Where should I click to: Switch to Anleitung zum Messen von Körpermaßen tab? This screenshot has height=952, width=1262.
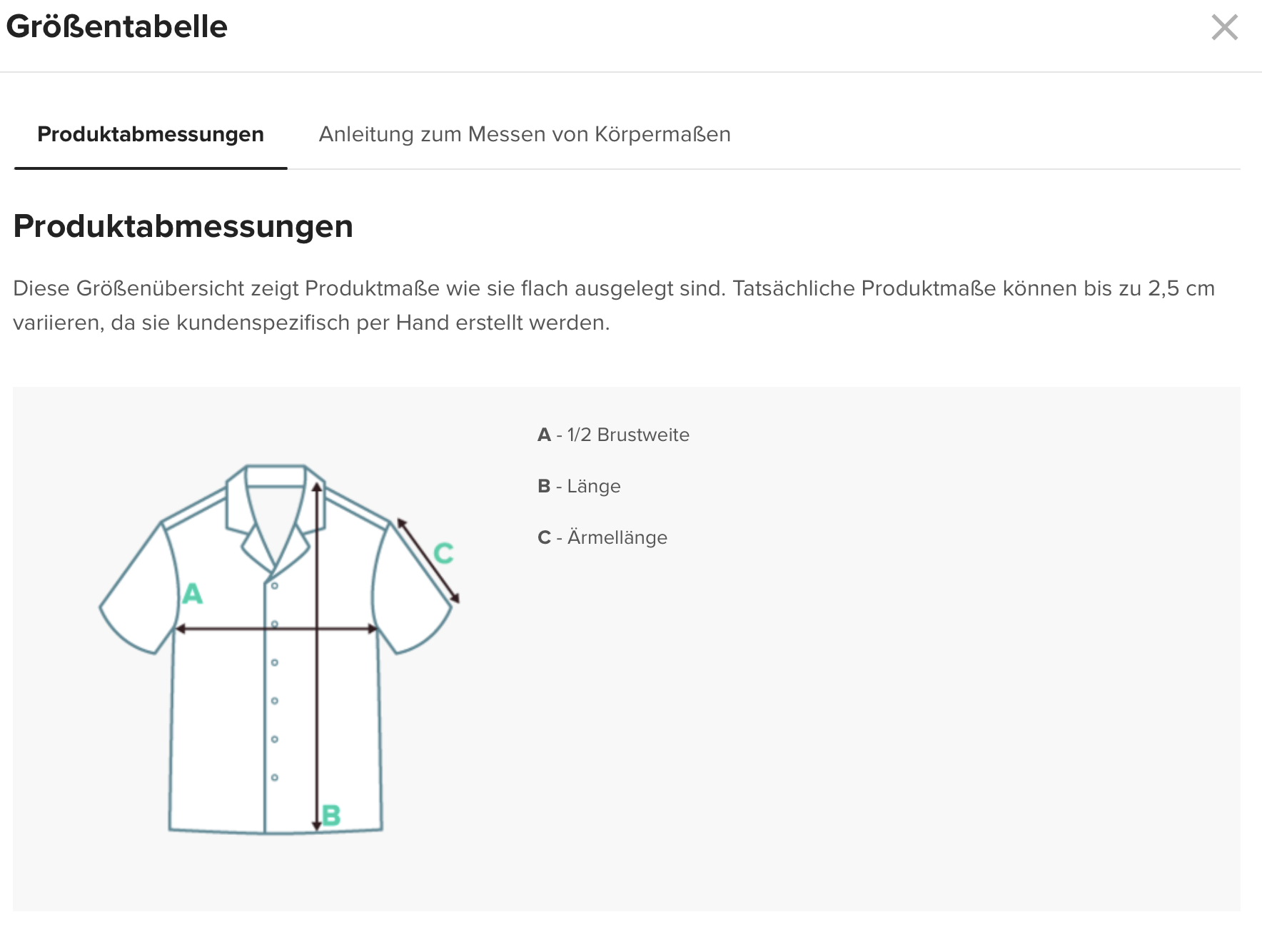click(x=525, y=134)
